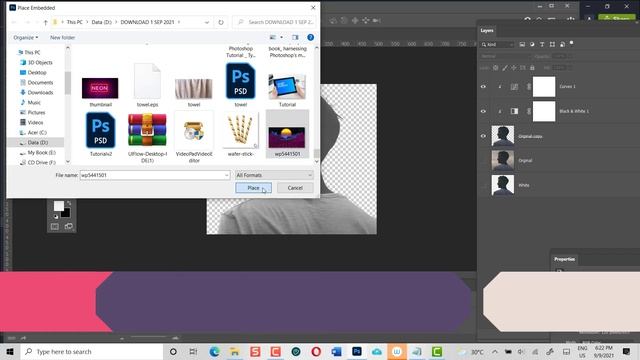Open Microsoft Edge from taskbar
Image resolution: width=640 pixels, height=360 pixels.
[x=214, y=351]
